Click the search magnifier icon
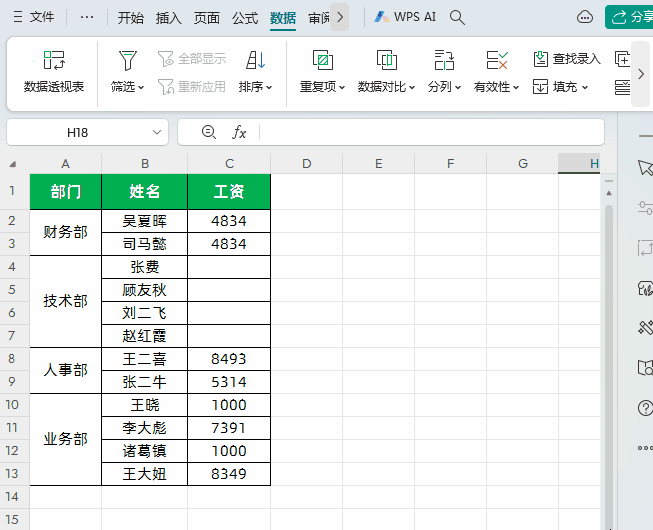The width and height of the screenshot is (653, 530). click(x=457, y=17)
